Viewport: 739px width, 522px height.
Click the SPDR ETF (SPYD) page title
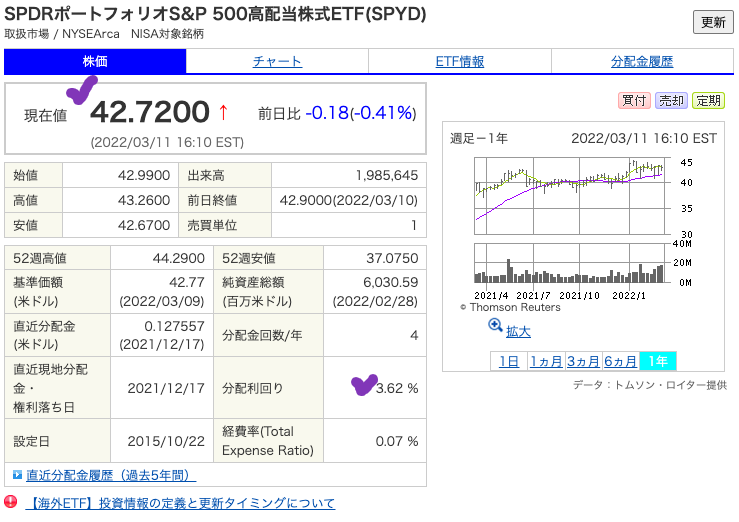click(215, 14)
